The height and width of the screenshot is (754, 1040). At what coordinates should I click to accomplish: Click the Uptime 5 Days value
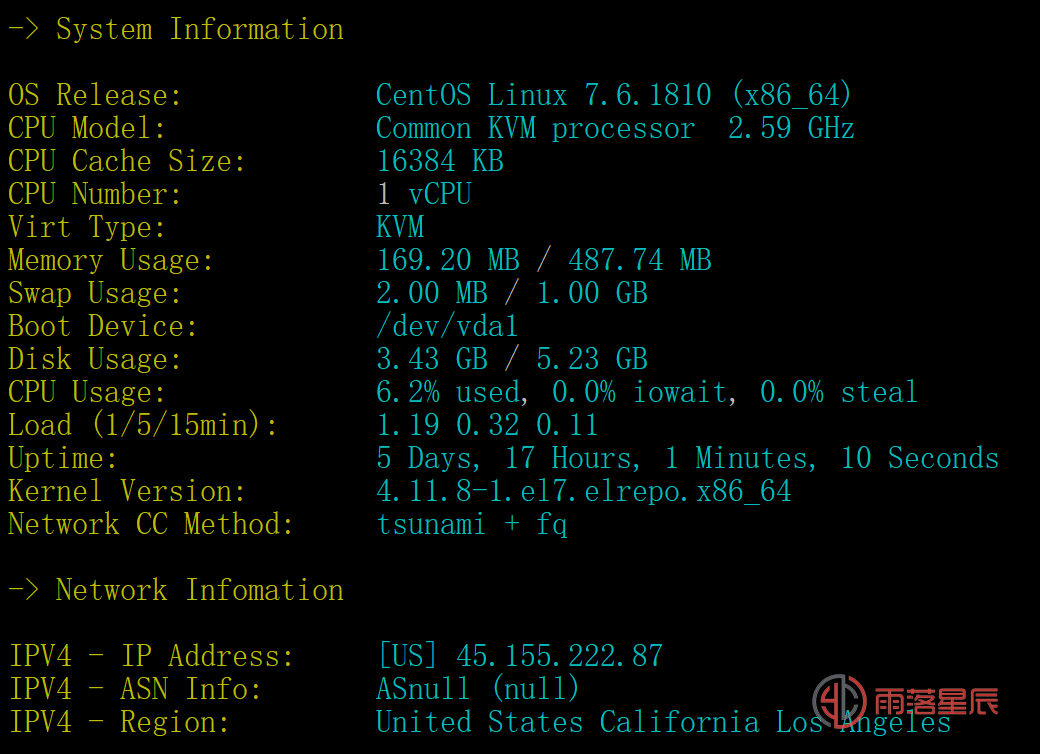[428, 458]
